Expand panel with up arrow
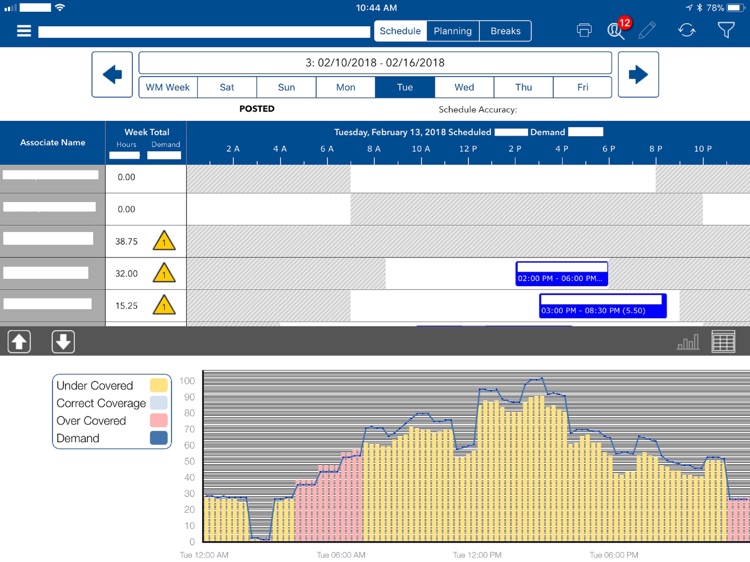This screenshot has width=750, height=562. pyautogui.click(x=20, y=342)
